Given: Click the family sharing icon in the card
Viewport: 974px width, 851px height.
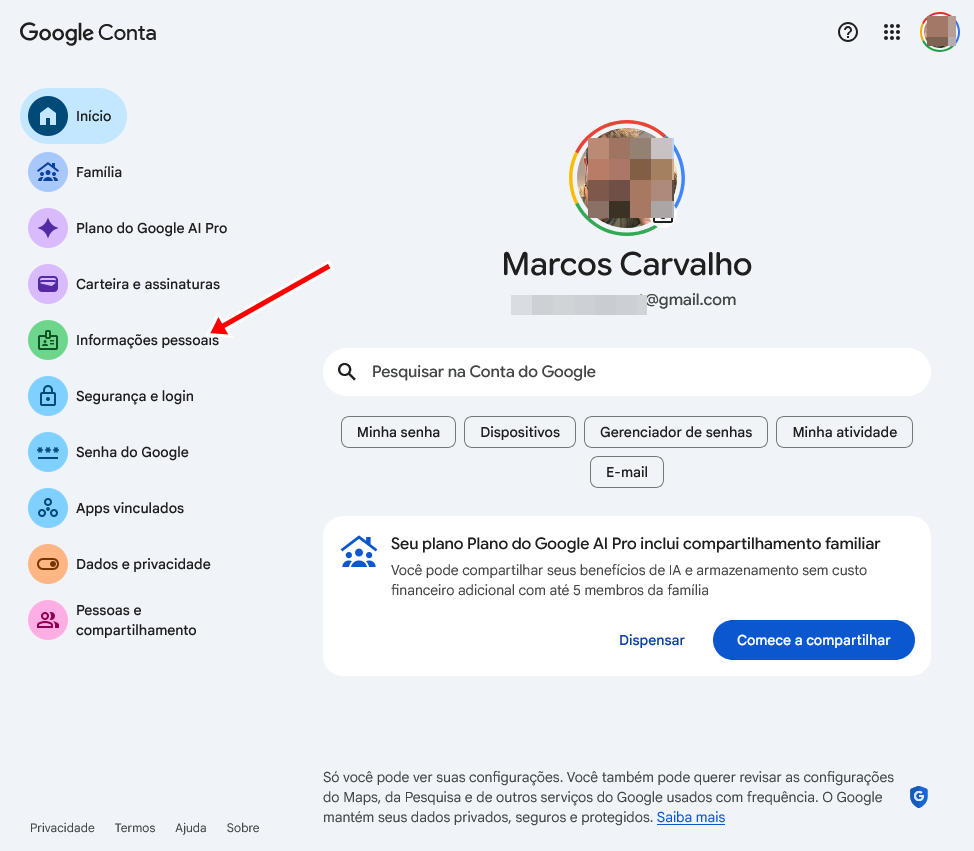Looking at the screenshot, I should [x=359, y=552].
